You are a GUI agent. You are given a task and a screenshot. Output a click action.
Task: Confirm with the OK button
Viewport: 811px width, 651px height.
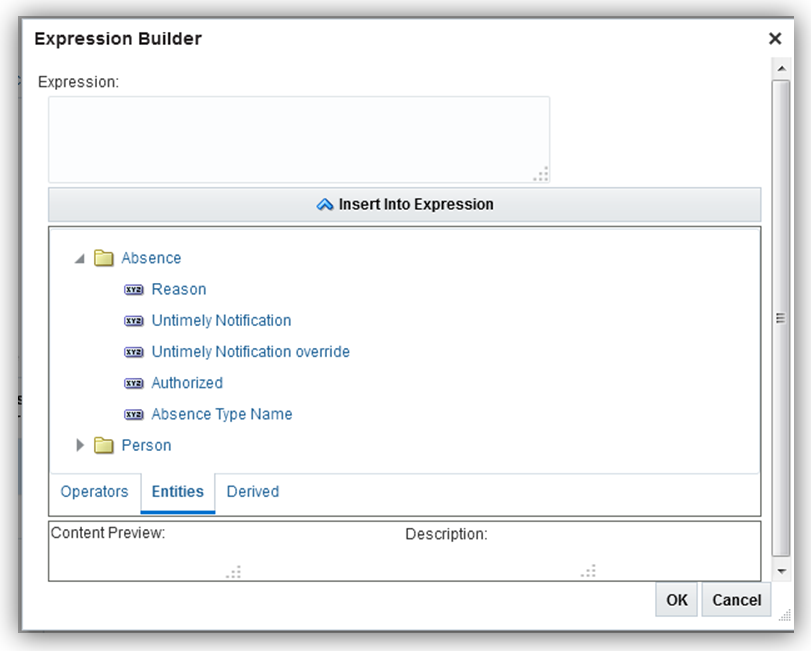[x=677, y=600]
